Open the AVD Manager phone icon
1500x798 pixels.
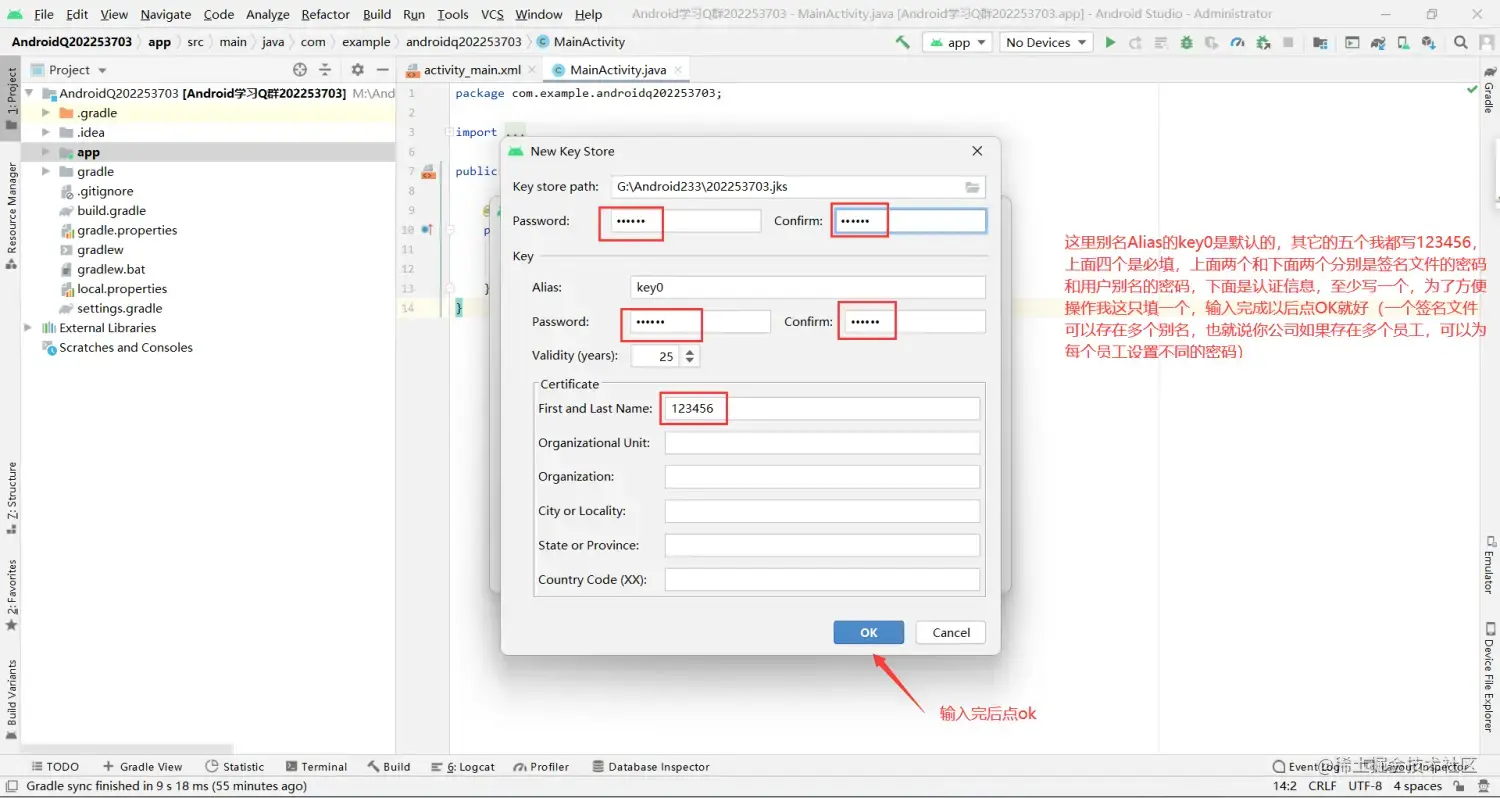click(x=1404, y=42)
